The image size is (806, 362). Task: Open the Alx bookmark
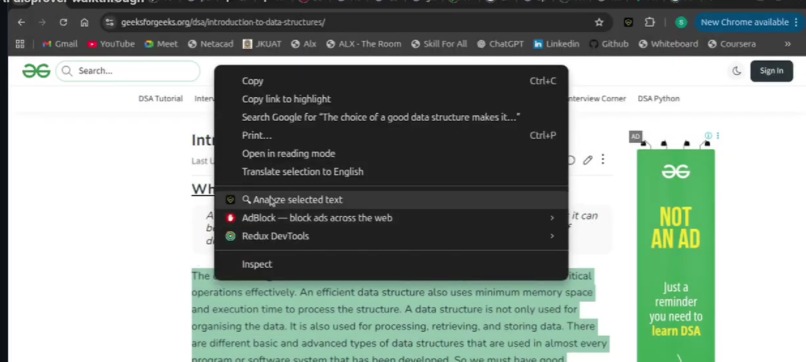point(304,44)
